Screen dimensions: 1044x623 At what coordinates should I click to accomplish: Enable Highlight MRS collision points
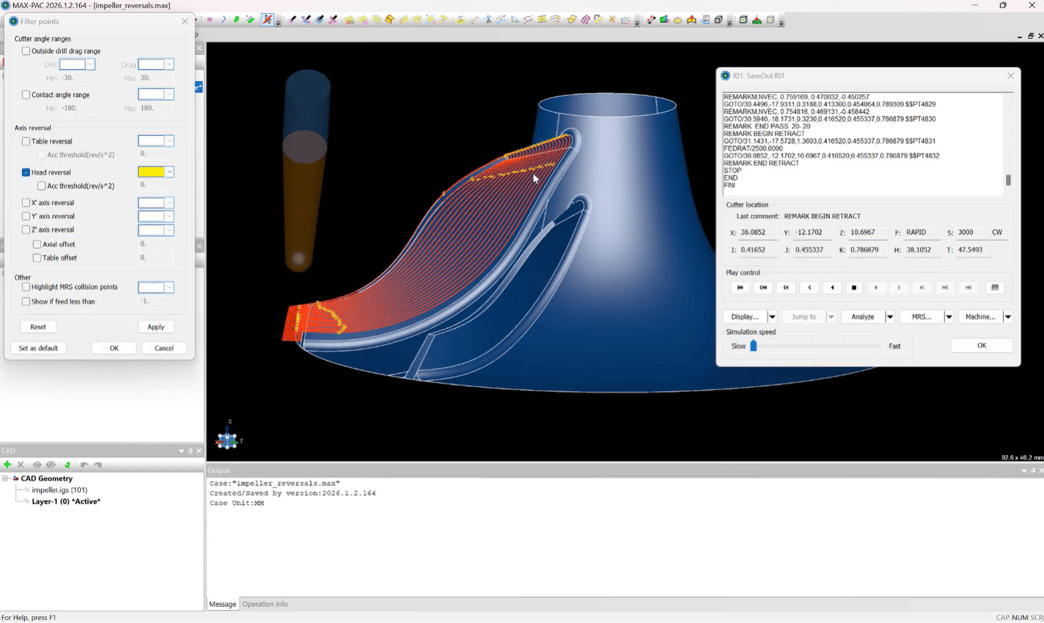[x=26, y=287]
